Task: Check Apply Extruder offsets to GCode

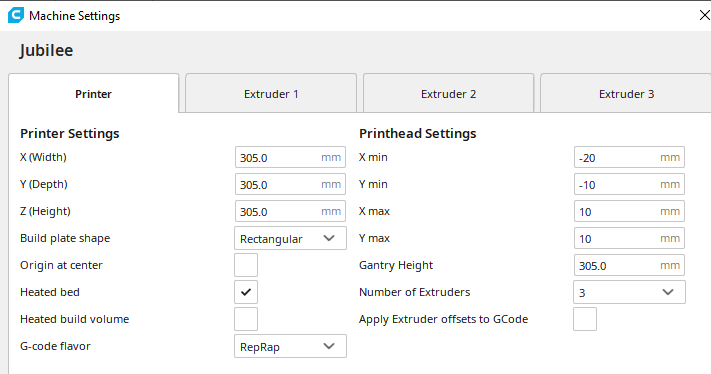Action: click(585, 319)
